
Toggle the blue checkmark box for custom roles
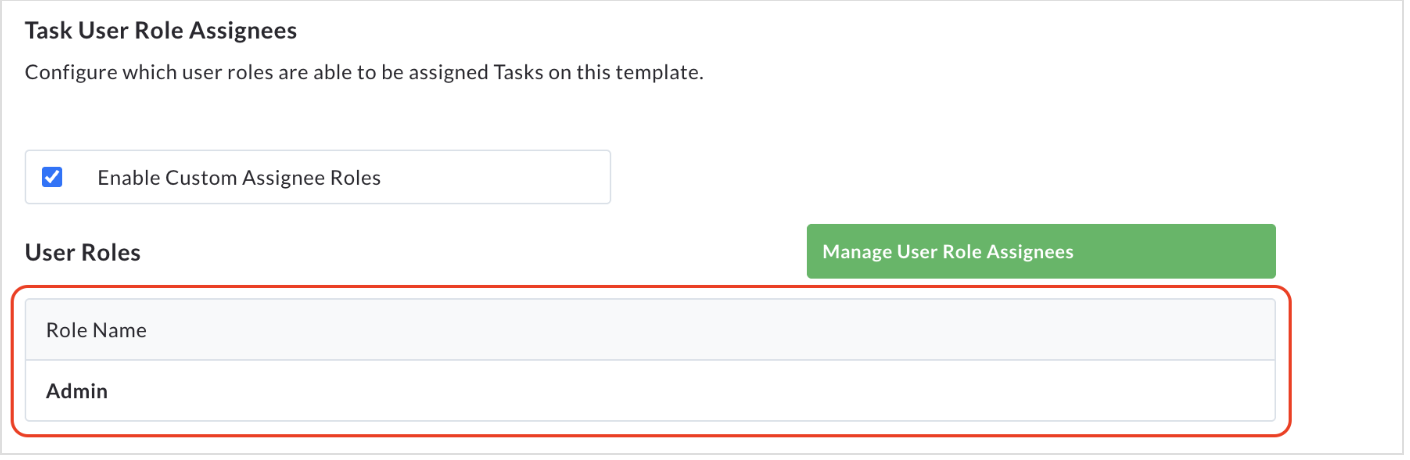(52, 178)
